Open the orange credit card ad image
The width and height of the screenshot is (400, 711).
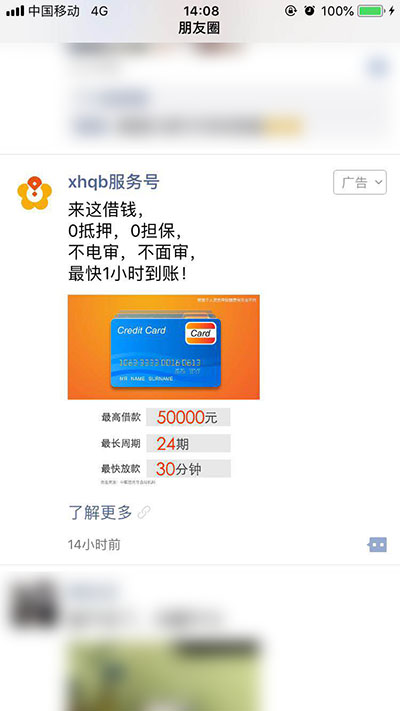click(x=164, y=347)
